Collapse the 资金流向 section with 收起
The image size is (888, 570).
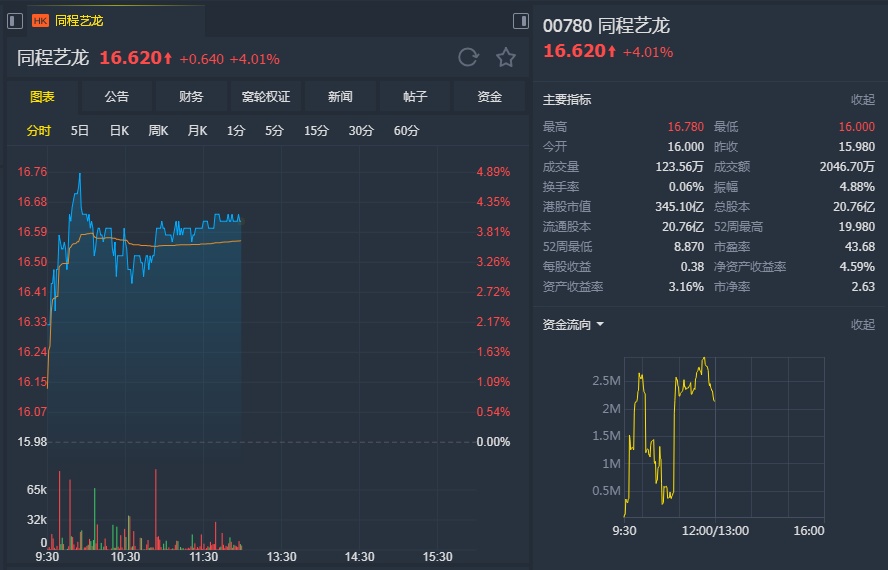pos(862,325)
